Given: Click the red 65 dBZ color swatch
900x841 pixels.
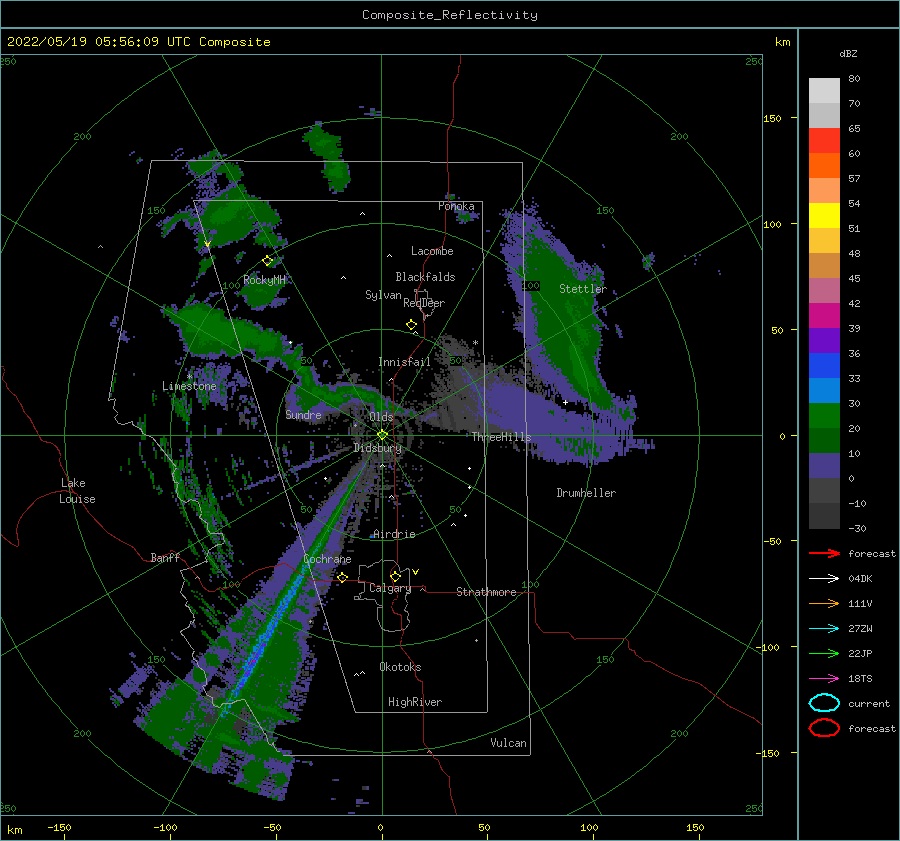Looking at the screenshot, I should click(x=824, y=141).
